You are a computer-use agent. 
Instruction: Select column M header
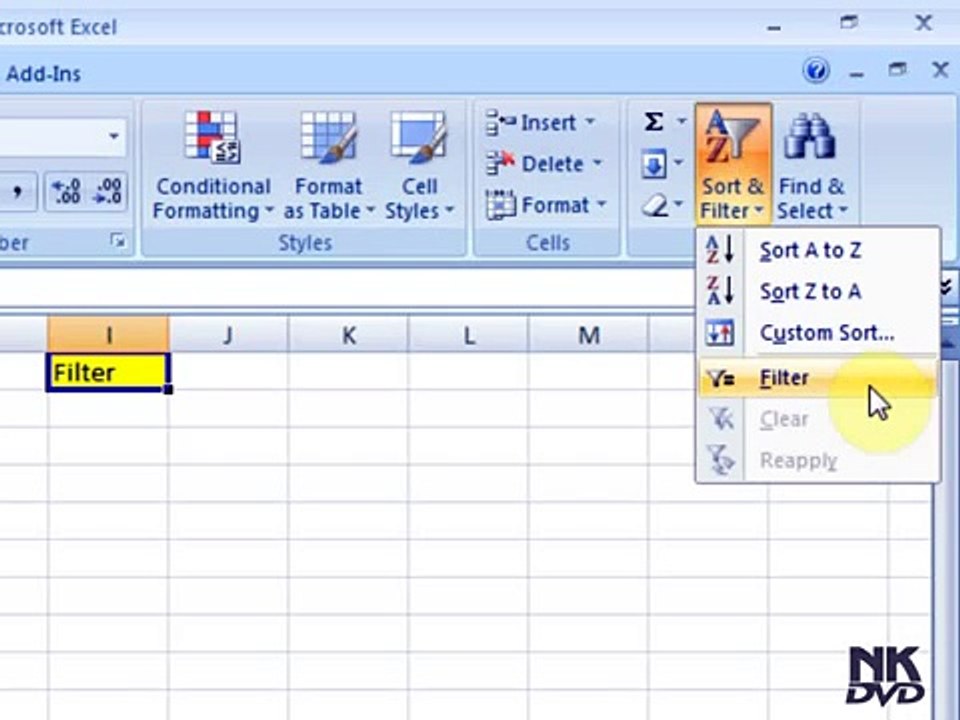(588, 334)
